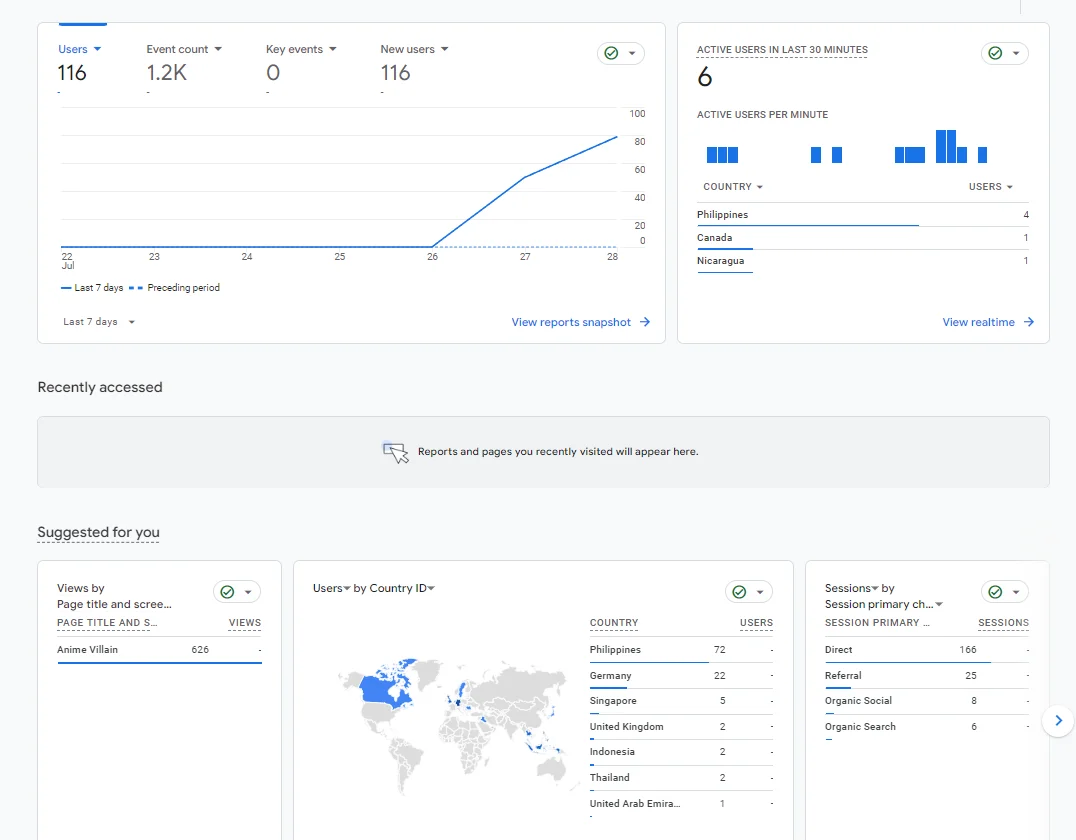This screenshot has height=840, width=1076.
Task: Open View reports snapshot link
Action: coord(571,322)
